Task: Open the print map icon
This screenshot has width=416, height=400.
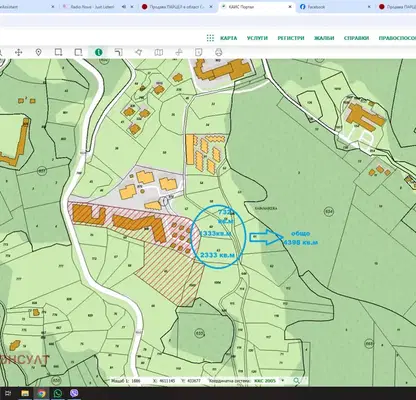Action: 219,52
